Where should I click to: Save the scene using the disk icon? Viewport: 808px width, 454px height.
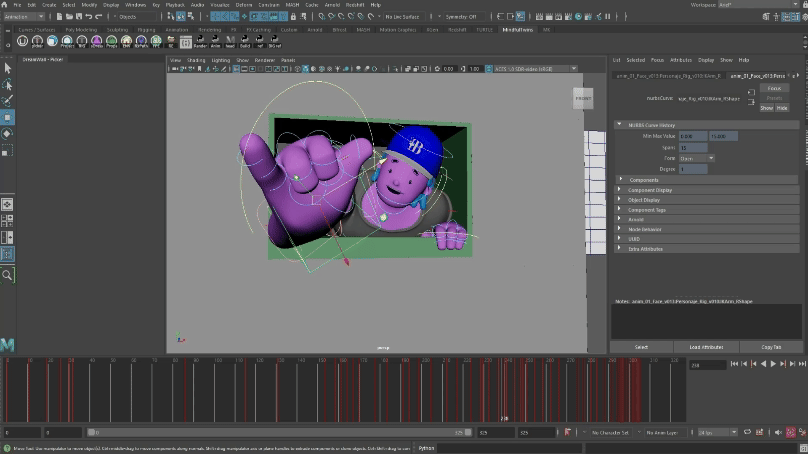coord(78,16)
